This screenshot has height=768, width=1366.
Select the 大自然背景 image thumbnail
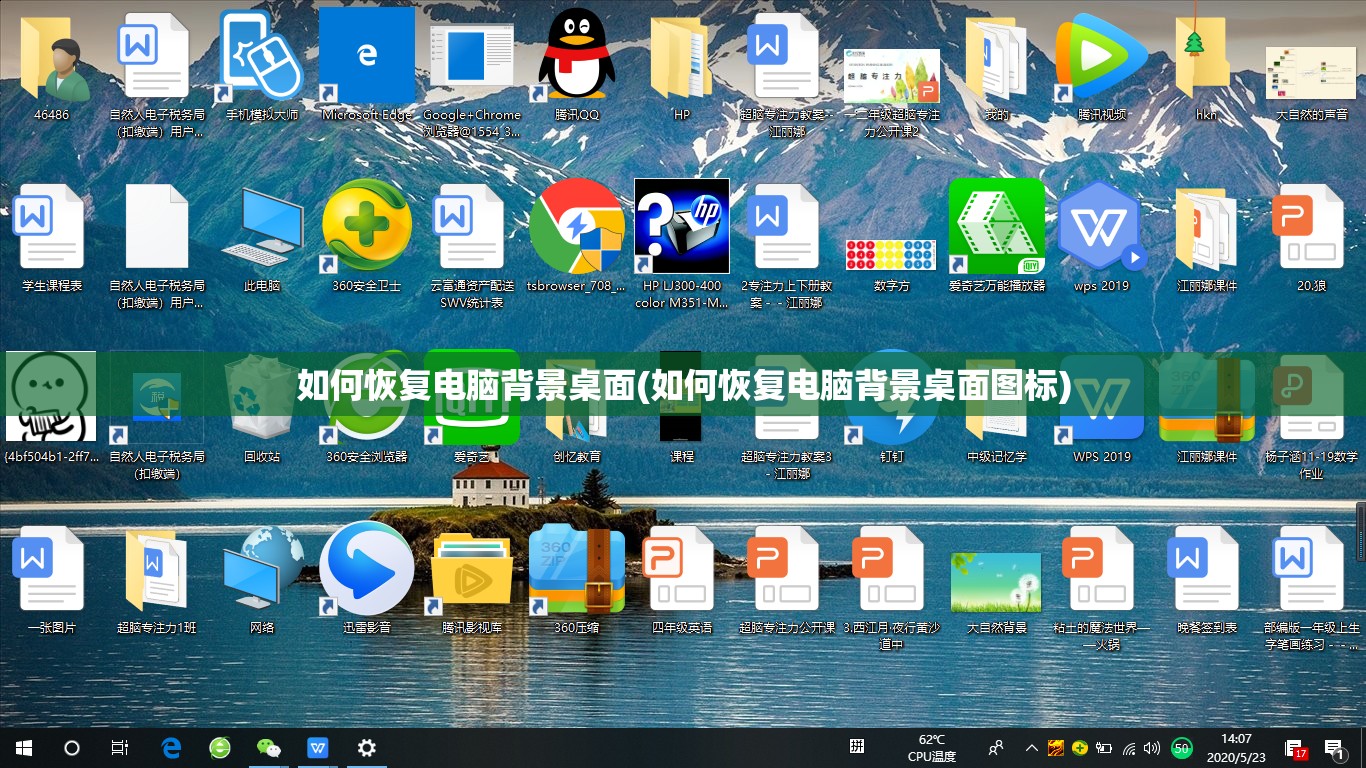(996, 582)
